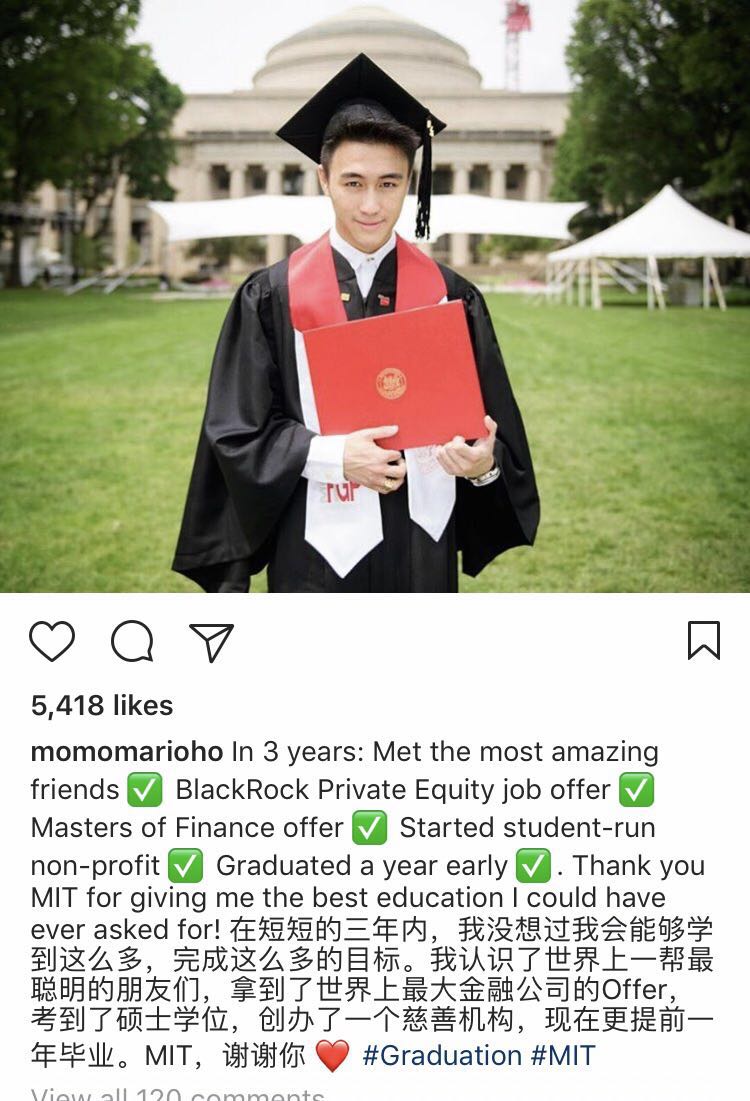Open the #Graduation hashtag
The height and width of the screenshot is (1101, 750).
pos(442,1055)
